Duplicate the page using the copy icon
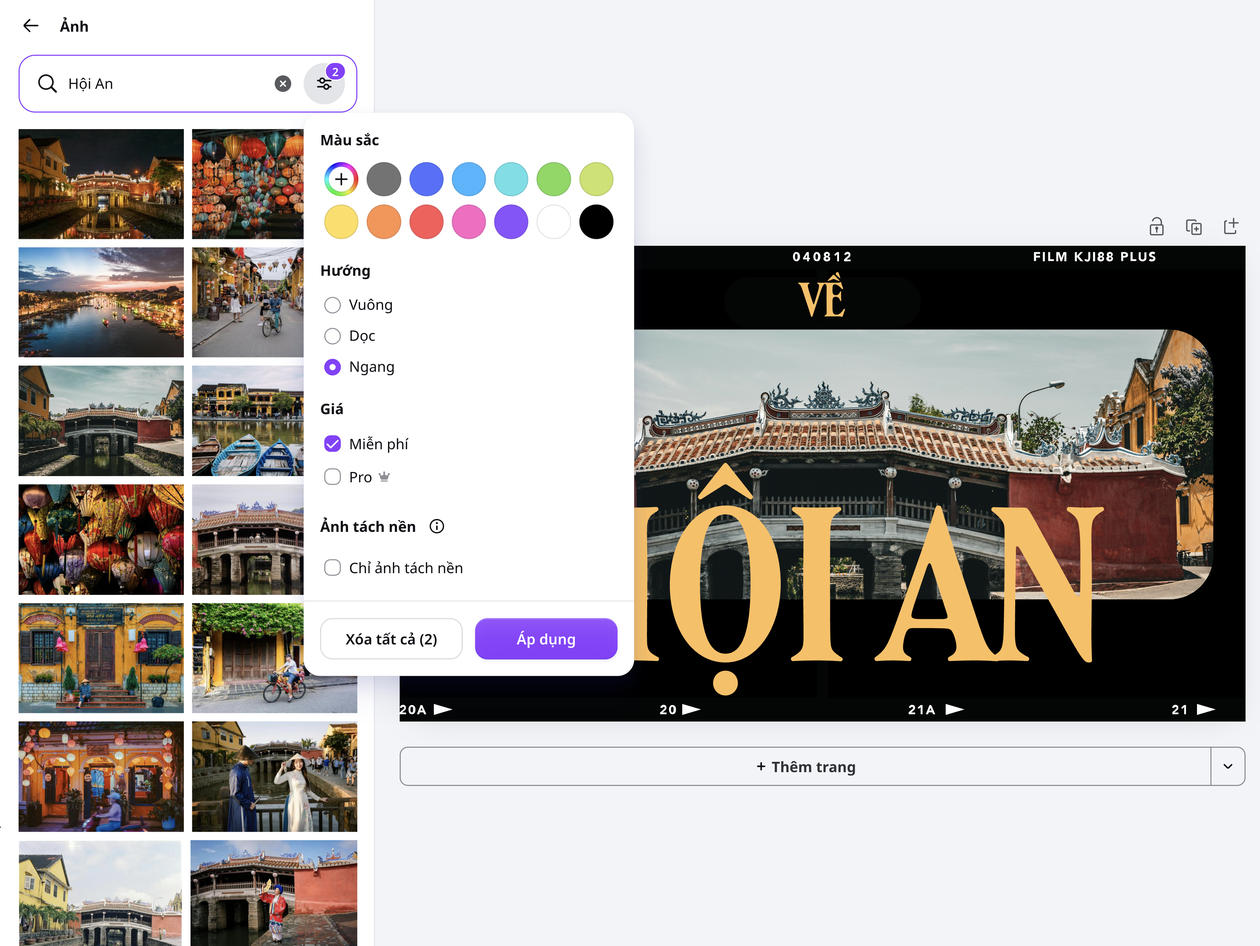 click(x=1194, y=227)
